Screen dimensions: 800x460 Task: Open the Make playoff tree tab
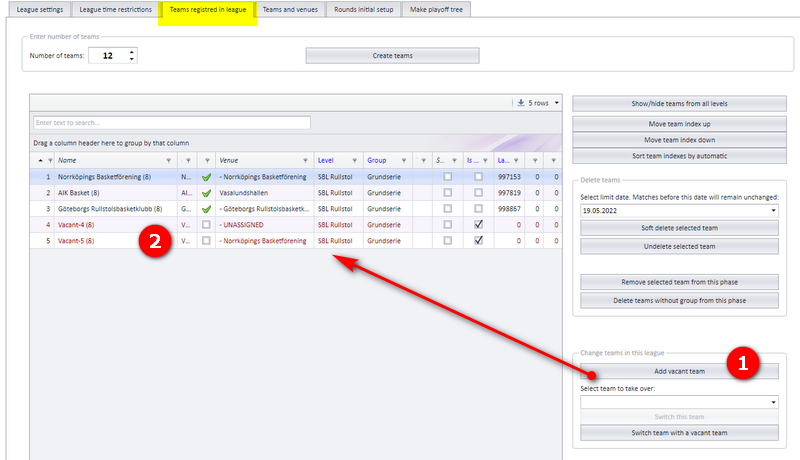pos(436,10)
